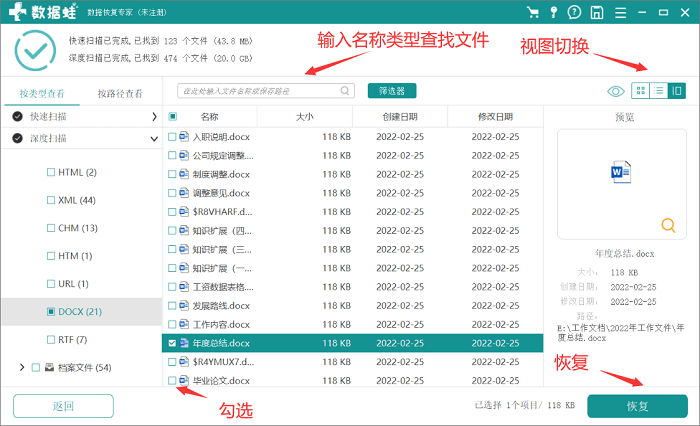This screenshot has width=700, height=426.
Task: Select the 知识扩展 (三 file row
Action: coord(353,249)
